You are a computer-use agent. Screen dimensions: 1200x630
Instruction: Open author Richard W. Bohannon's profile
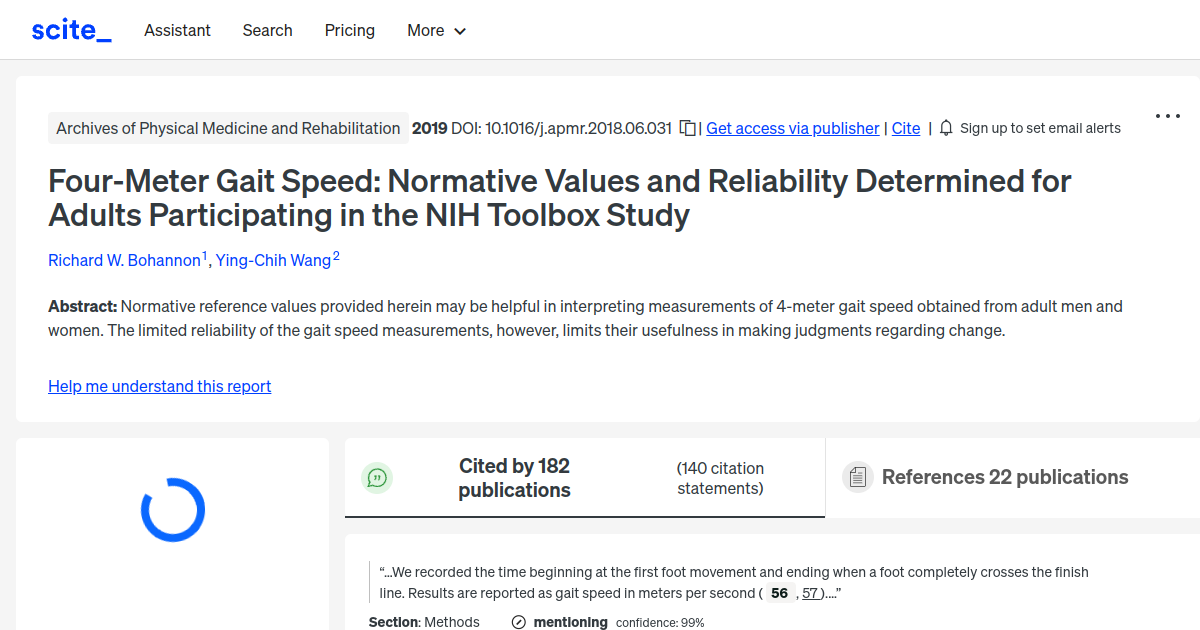click(x=124, y=260)
